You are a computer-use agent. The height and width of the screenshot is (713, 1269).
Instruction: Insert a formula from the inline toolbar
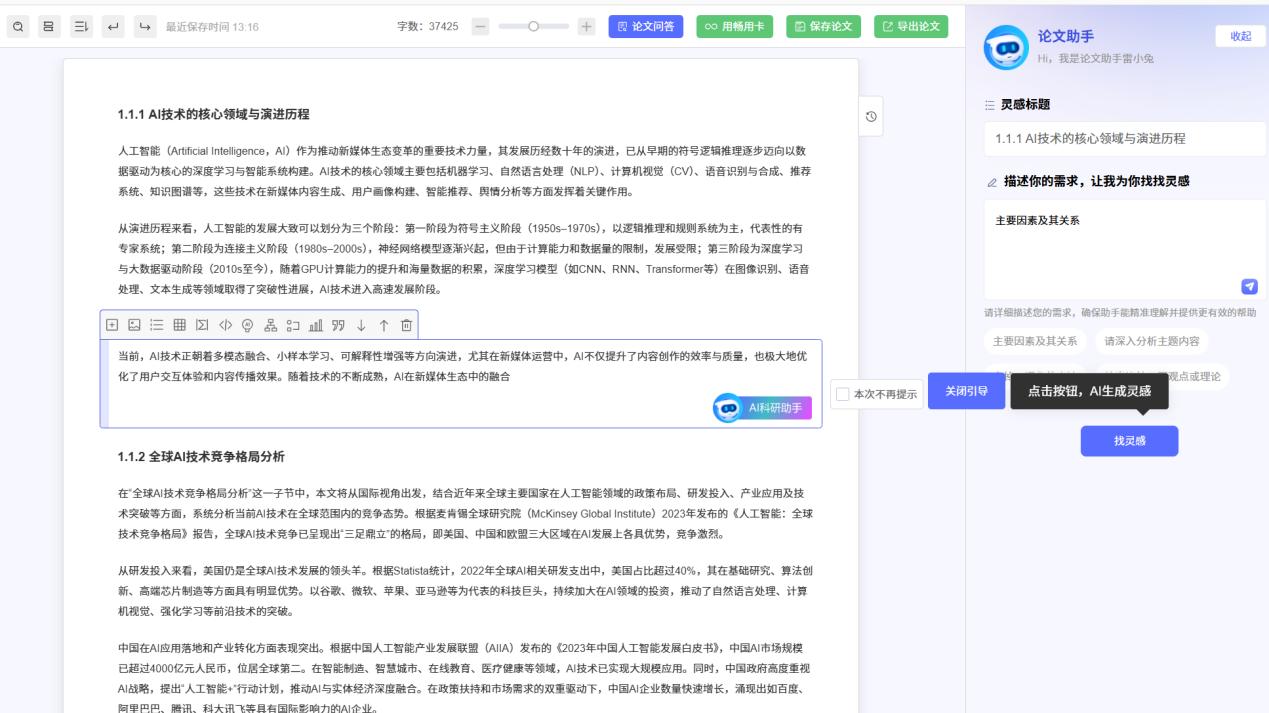point(203,327)
